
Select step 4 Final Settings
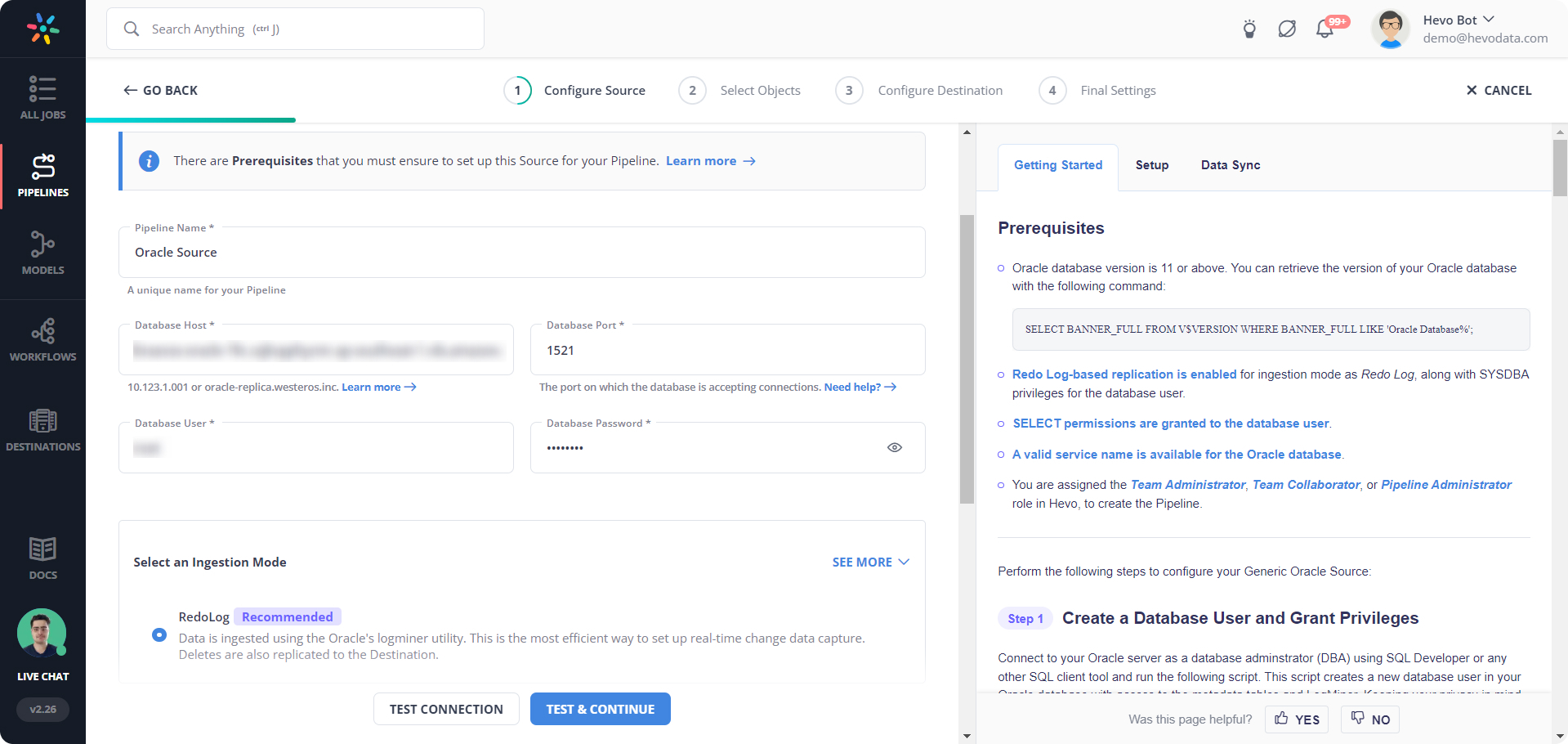coord(1097,90)
